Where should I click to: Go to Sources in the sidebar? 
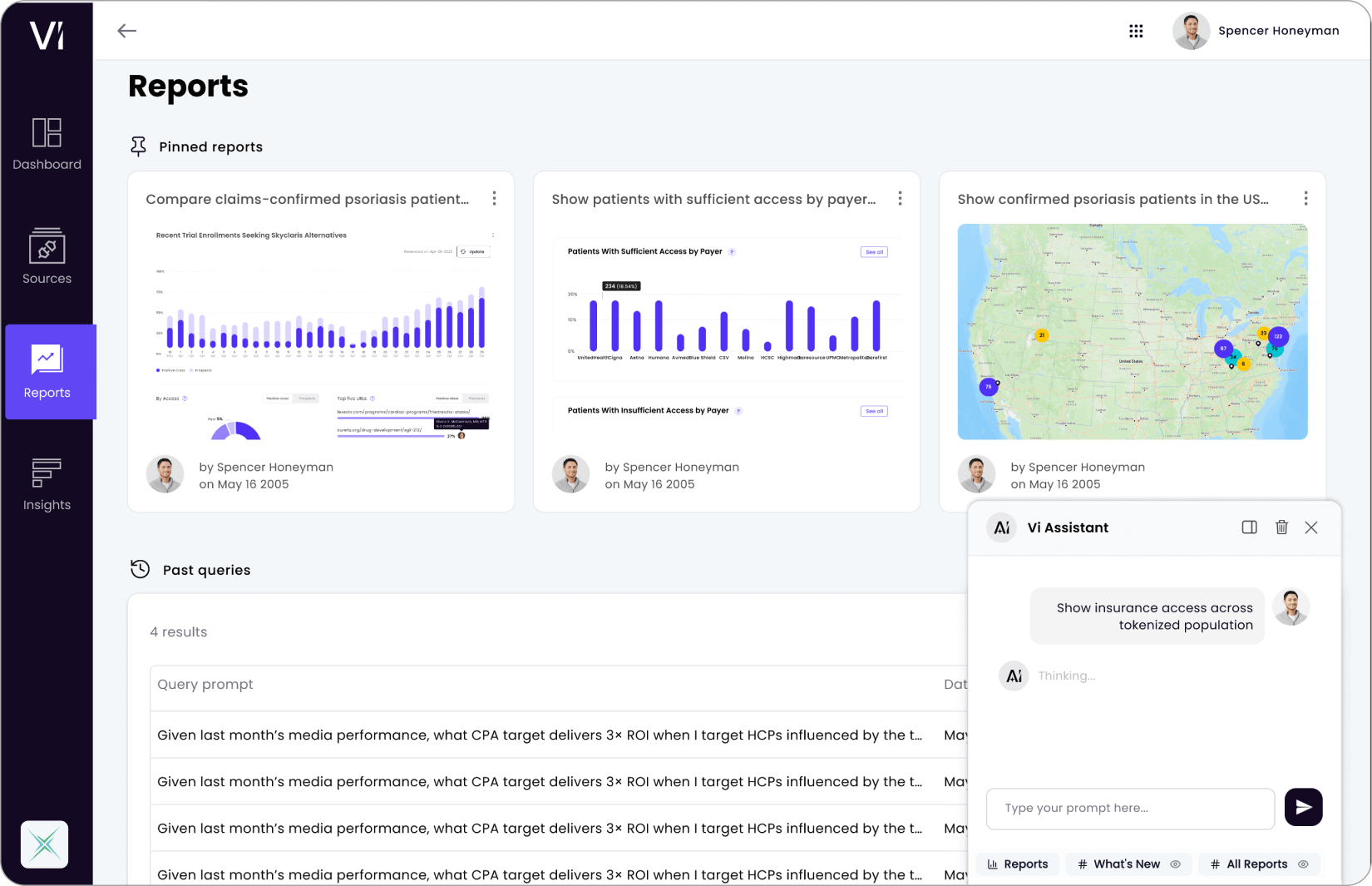click(x=47, y=257)
